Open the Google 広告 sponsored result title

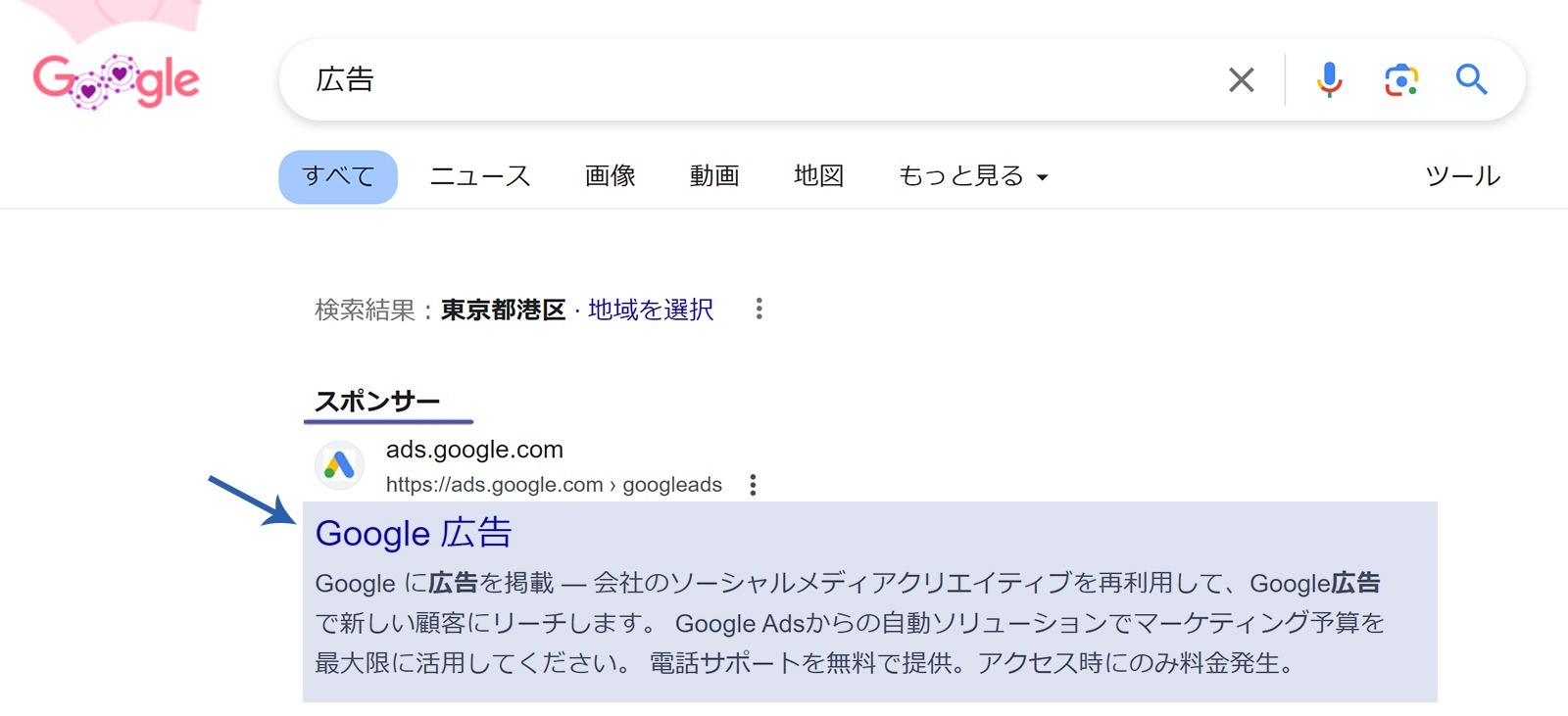coord(414,534)
